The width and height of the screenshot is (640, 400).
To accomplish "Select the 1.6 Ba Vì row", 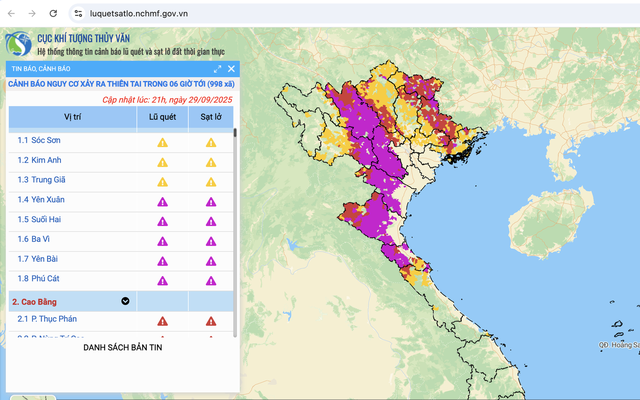I will [x=121, y=241].
